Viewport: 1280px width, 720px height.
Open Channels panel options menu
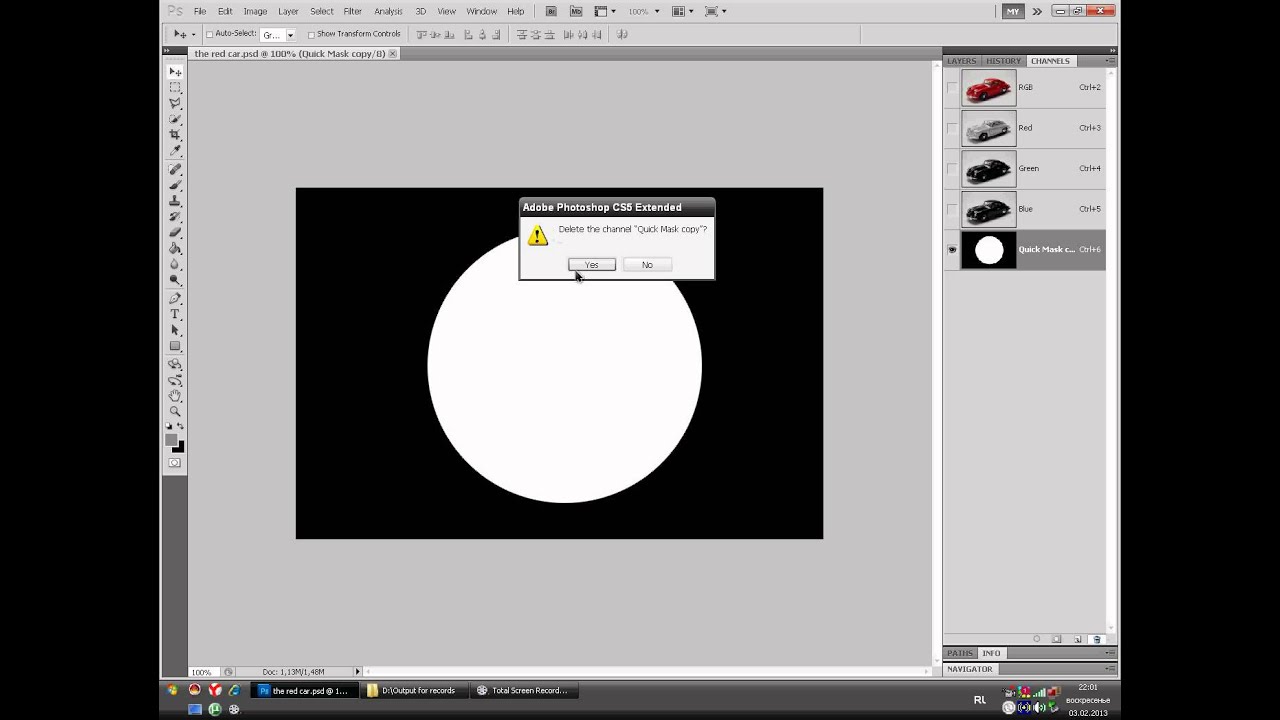tap(1110, 61)
